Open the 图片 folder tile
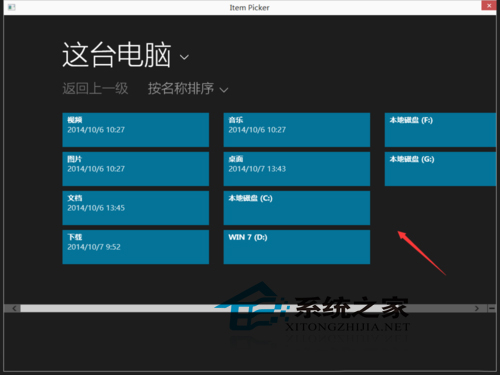 tap(136, 169)
